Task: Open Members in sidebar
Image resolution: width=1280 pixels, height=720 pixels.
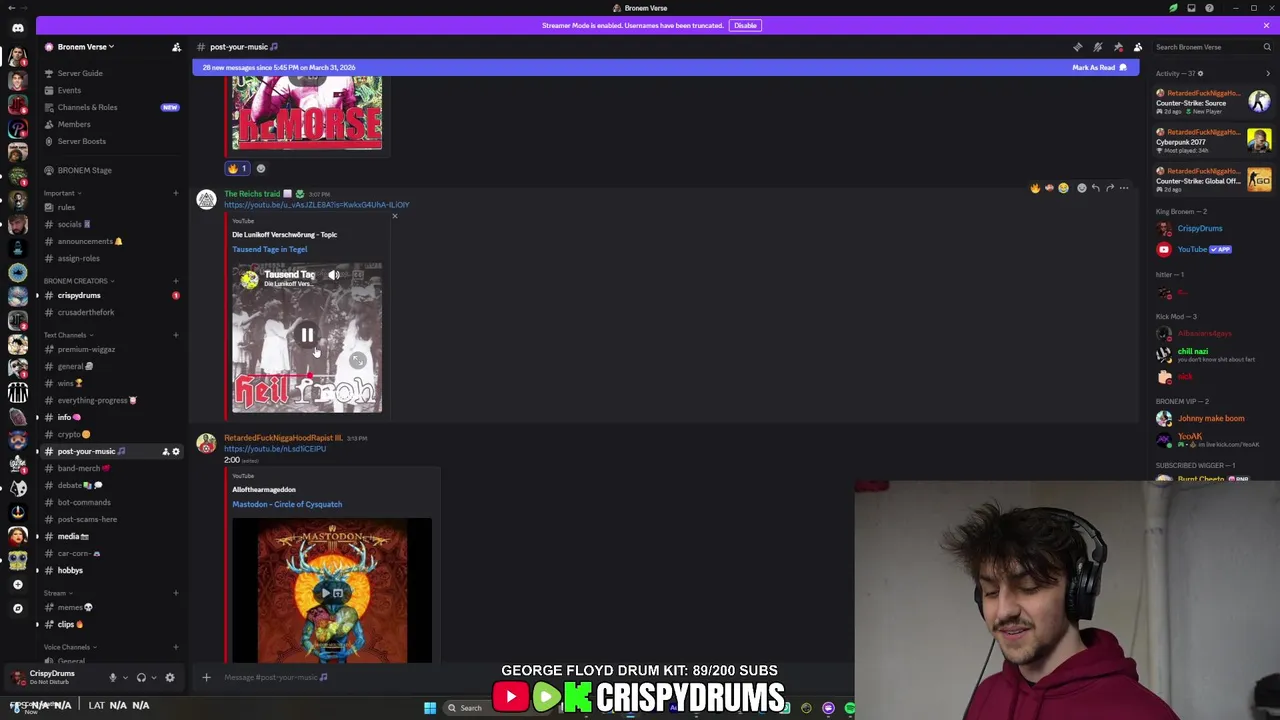Action: 74,124
